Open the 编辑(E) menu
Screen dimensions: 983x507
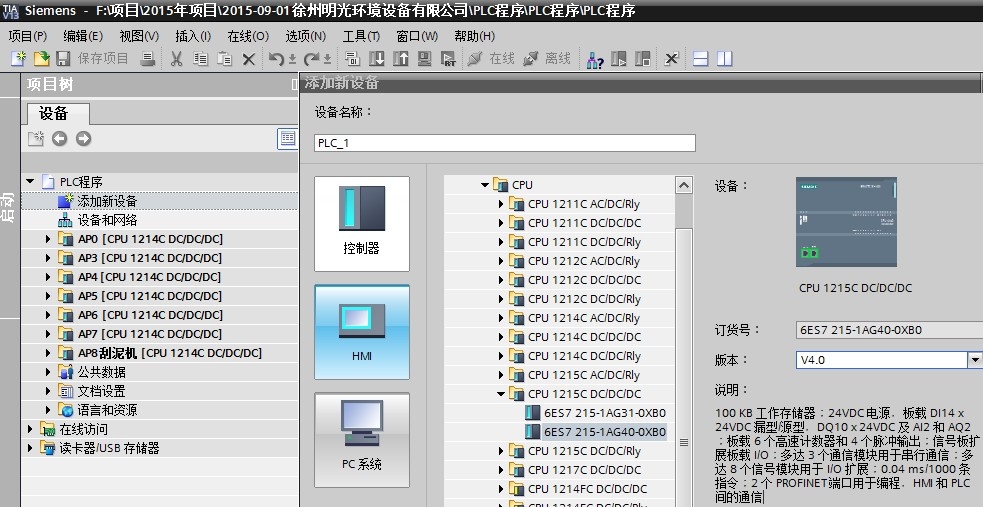click(83, 36)
